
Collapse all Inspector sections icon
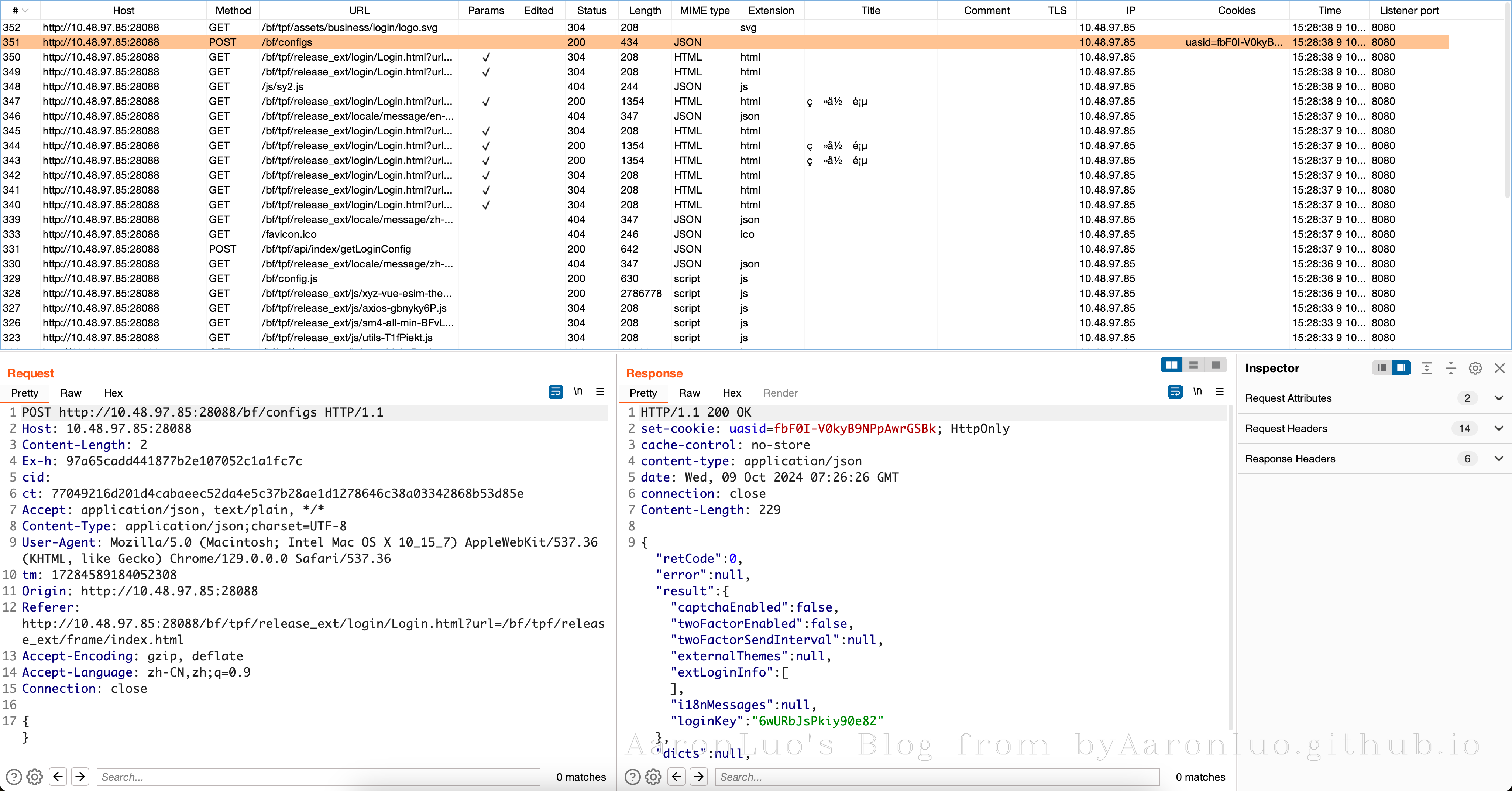point(1450,368)
